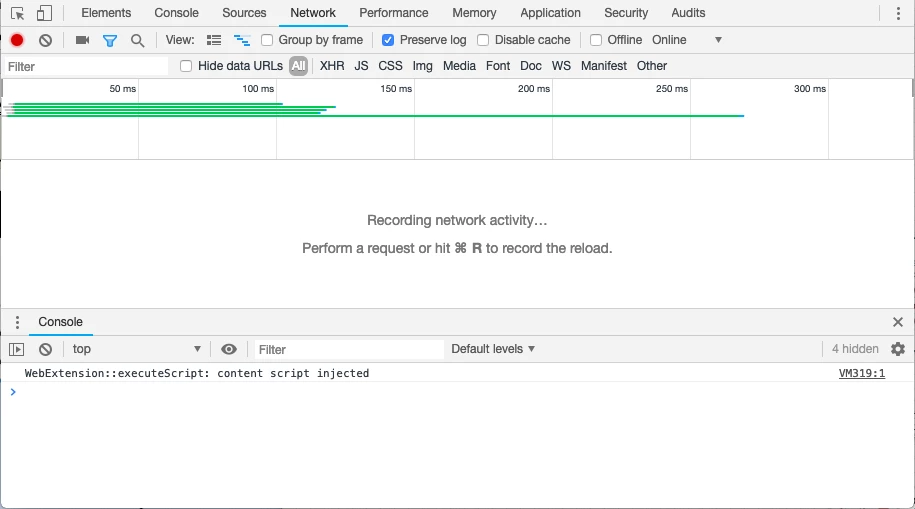Viewport: 915px width, 509px height.
Task: Uncheck the Preserve log checkbox
Action: point(387,40)
